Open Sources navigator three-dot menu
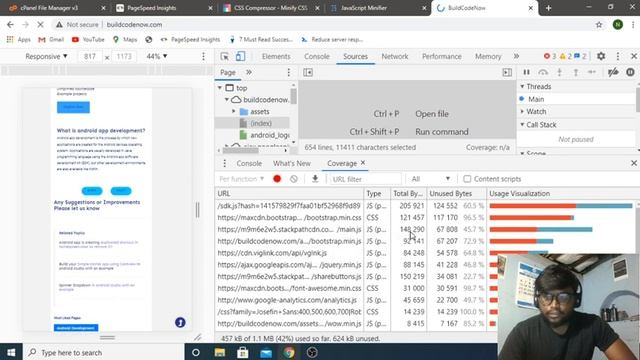 coord(289,72)
